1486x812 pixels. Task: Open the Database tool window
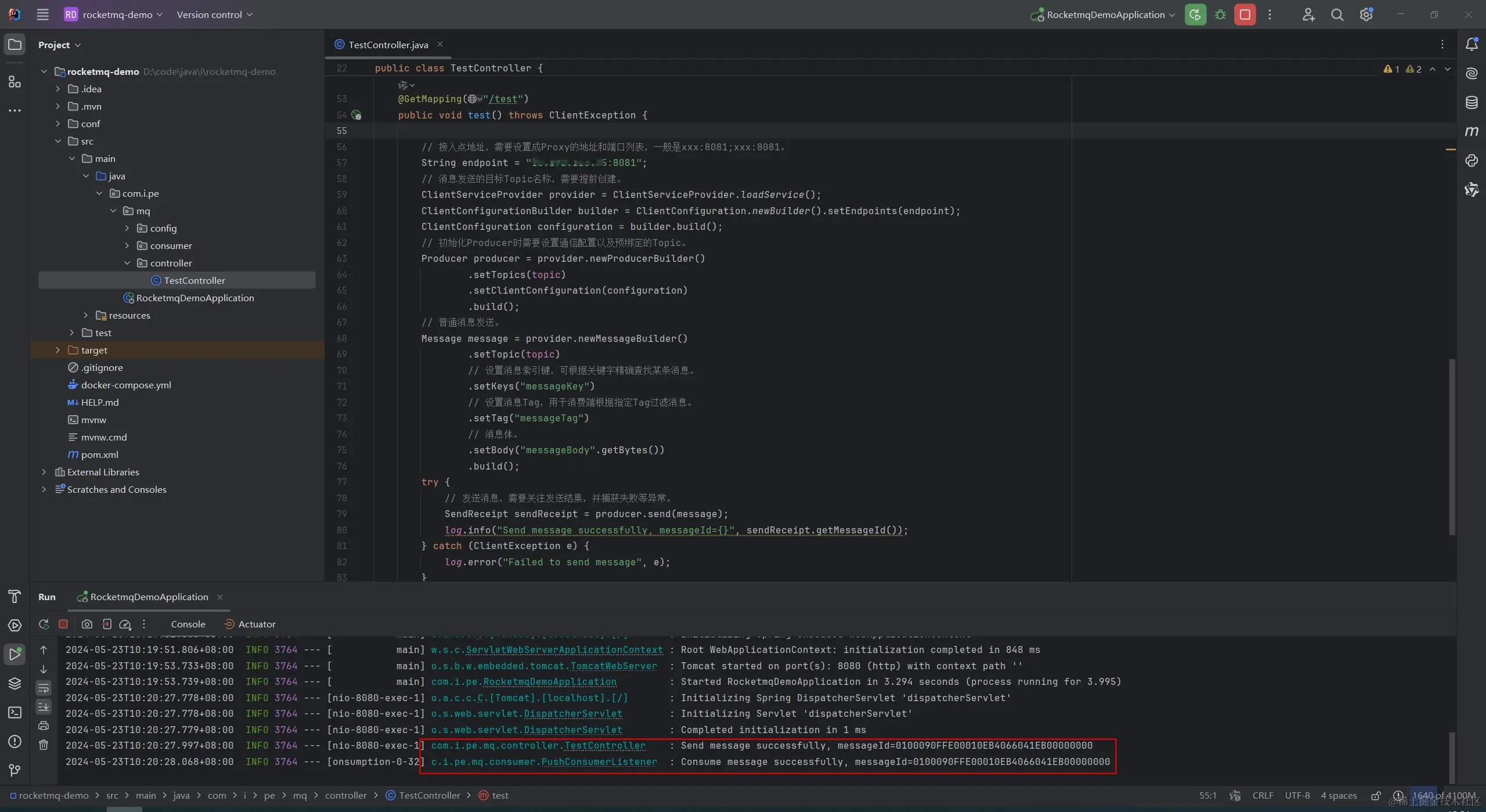point(1471,103)
